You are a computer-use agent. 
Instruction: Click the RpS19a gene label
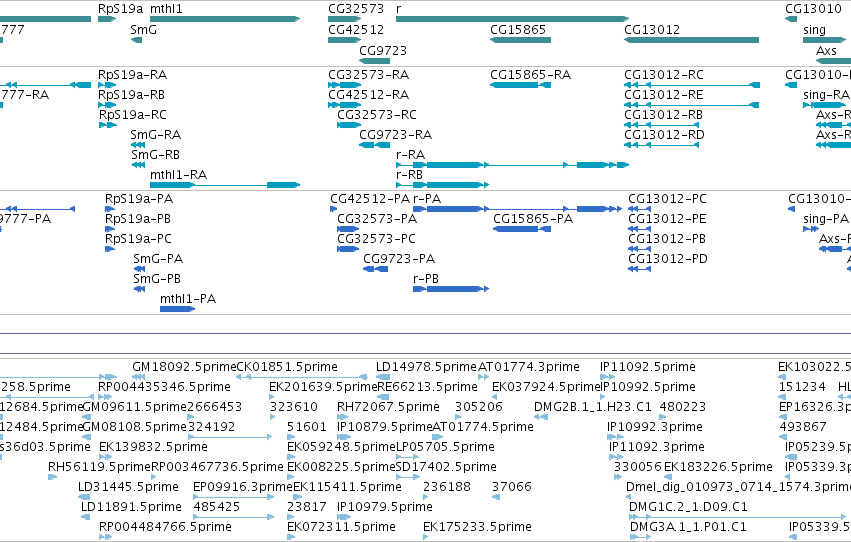(x=120, y=9)
